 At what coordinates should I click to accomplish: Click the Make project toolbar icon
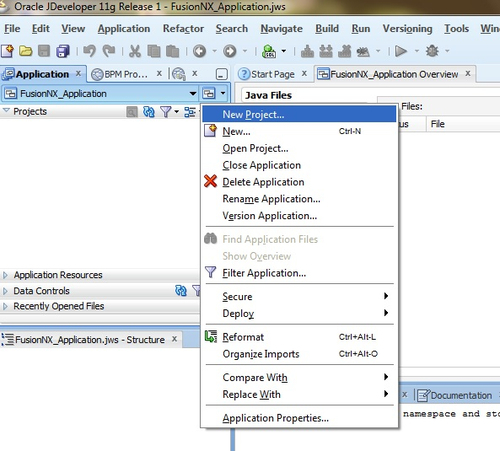click(307, 51)
